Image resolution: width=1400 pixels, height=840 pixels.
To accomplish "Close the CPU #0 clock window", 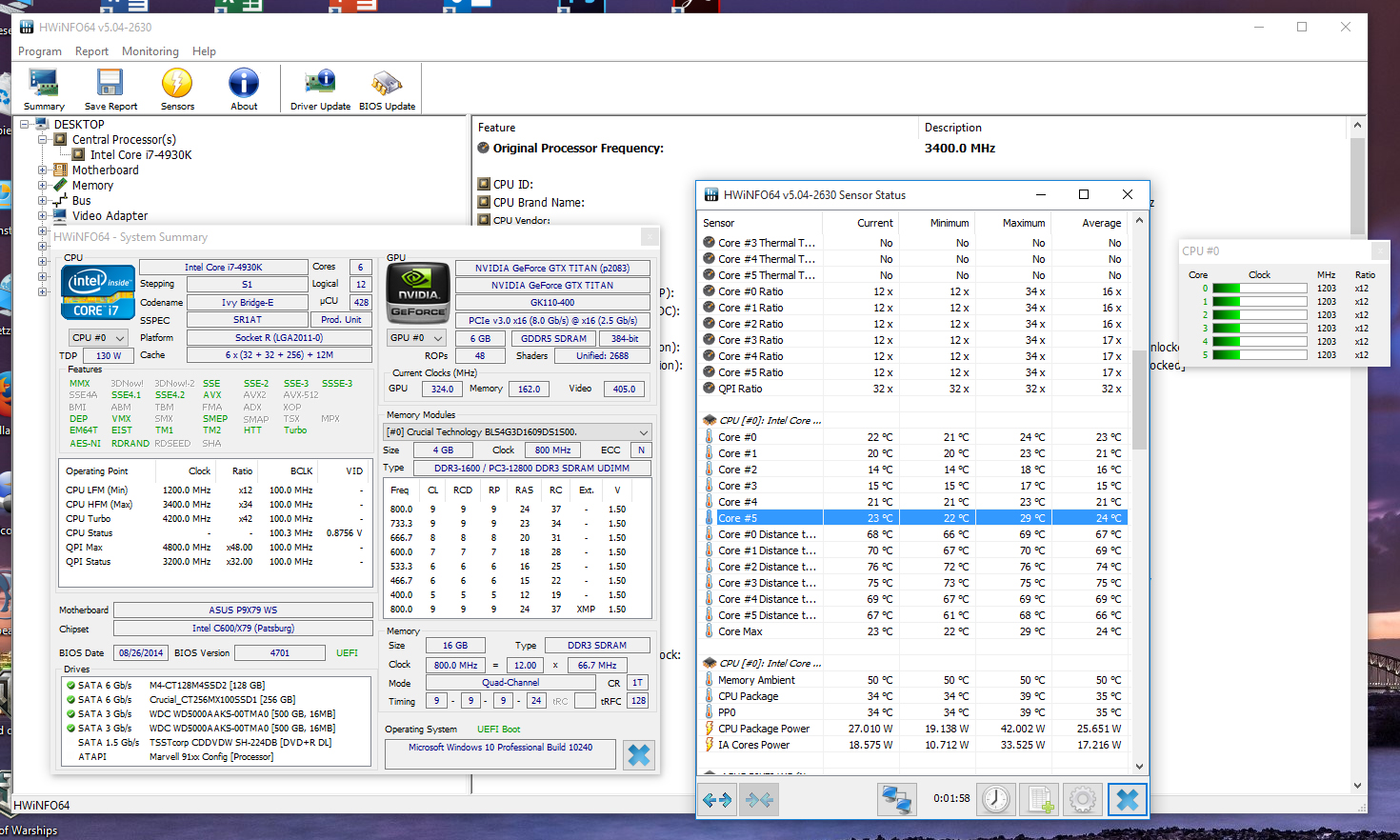I will click(1378, 250).
